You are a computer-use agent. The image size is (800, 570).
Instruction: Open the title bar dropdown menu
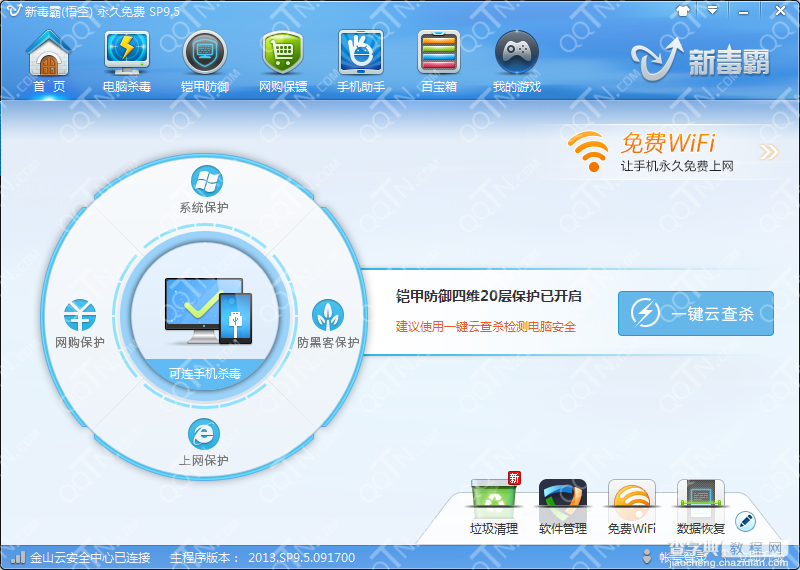pos(712,10)
